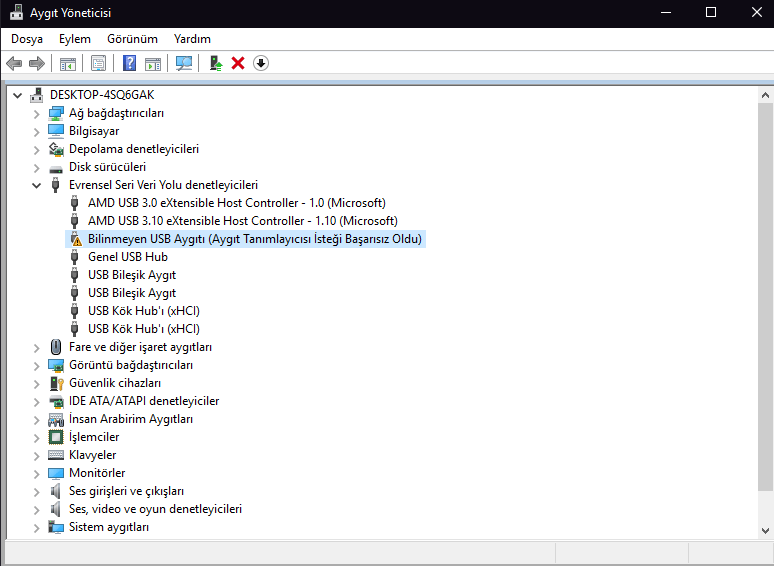Open the Dosya menu
Viewport: 774px width, 566px height.
click(x=27, y=38)
